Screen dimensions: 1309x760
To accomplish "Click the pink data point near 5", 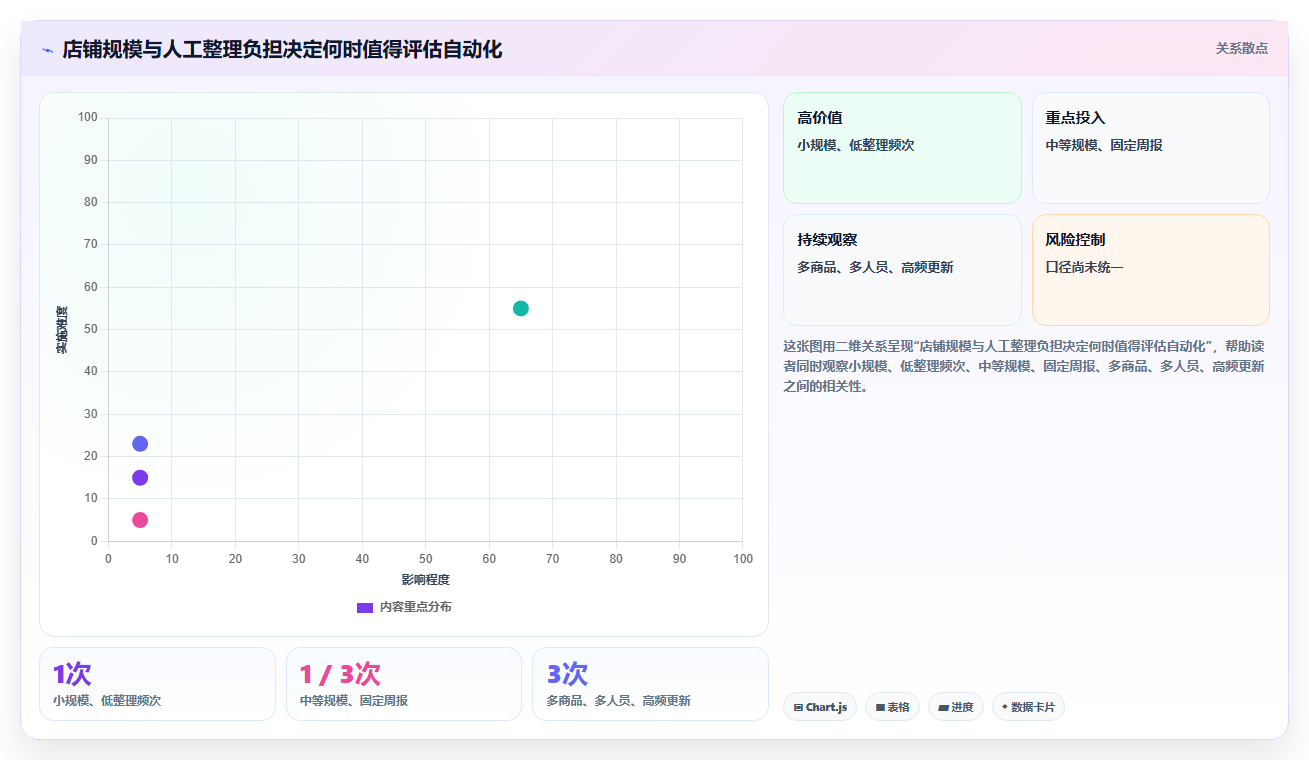I will pyautogui.click(x=140, y=520).
